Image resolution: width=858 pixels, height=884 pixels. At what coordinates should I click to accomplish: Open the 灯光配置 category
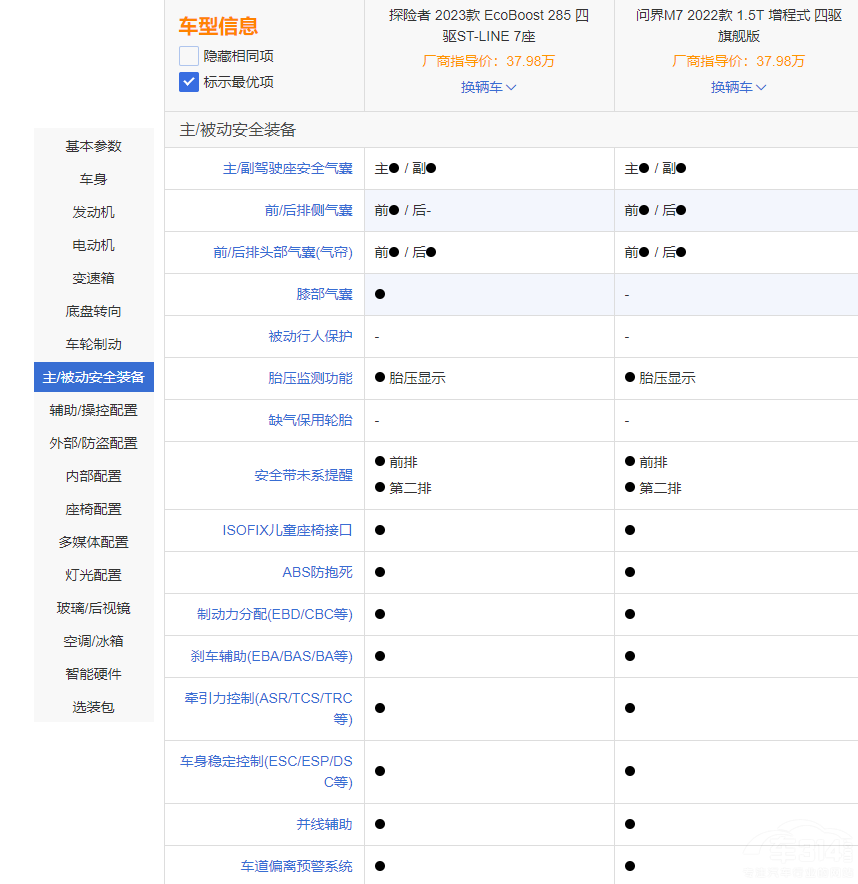tap(93, 575)
